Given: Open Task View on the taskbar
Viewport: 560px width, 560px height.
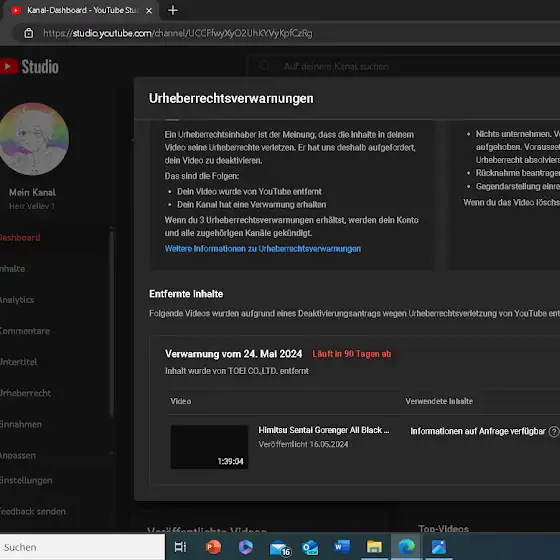Looking at the screenshot, I should pyautogui.click(x=180, y=547).
